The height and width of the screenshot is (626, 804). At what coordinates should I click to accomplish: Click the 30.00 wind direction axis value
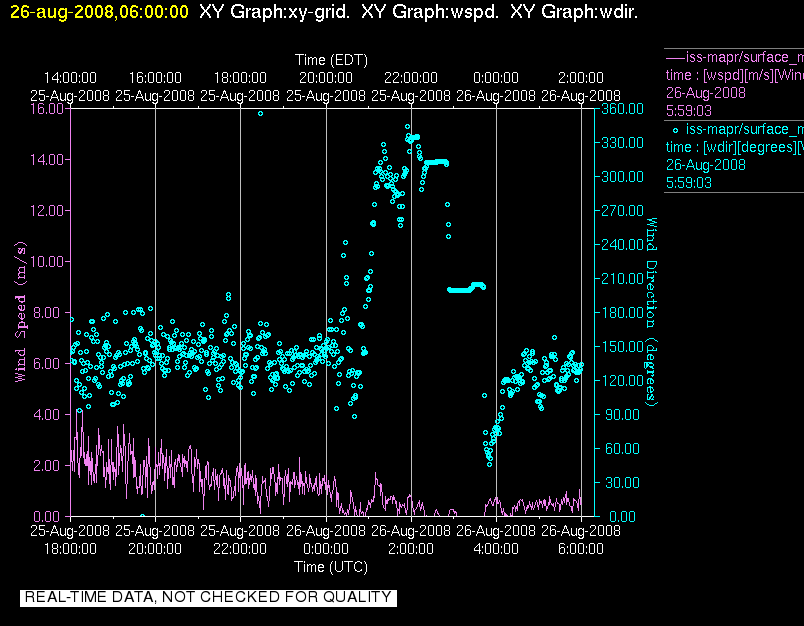(622, 482)
